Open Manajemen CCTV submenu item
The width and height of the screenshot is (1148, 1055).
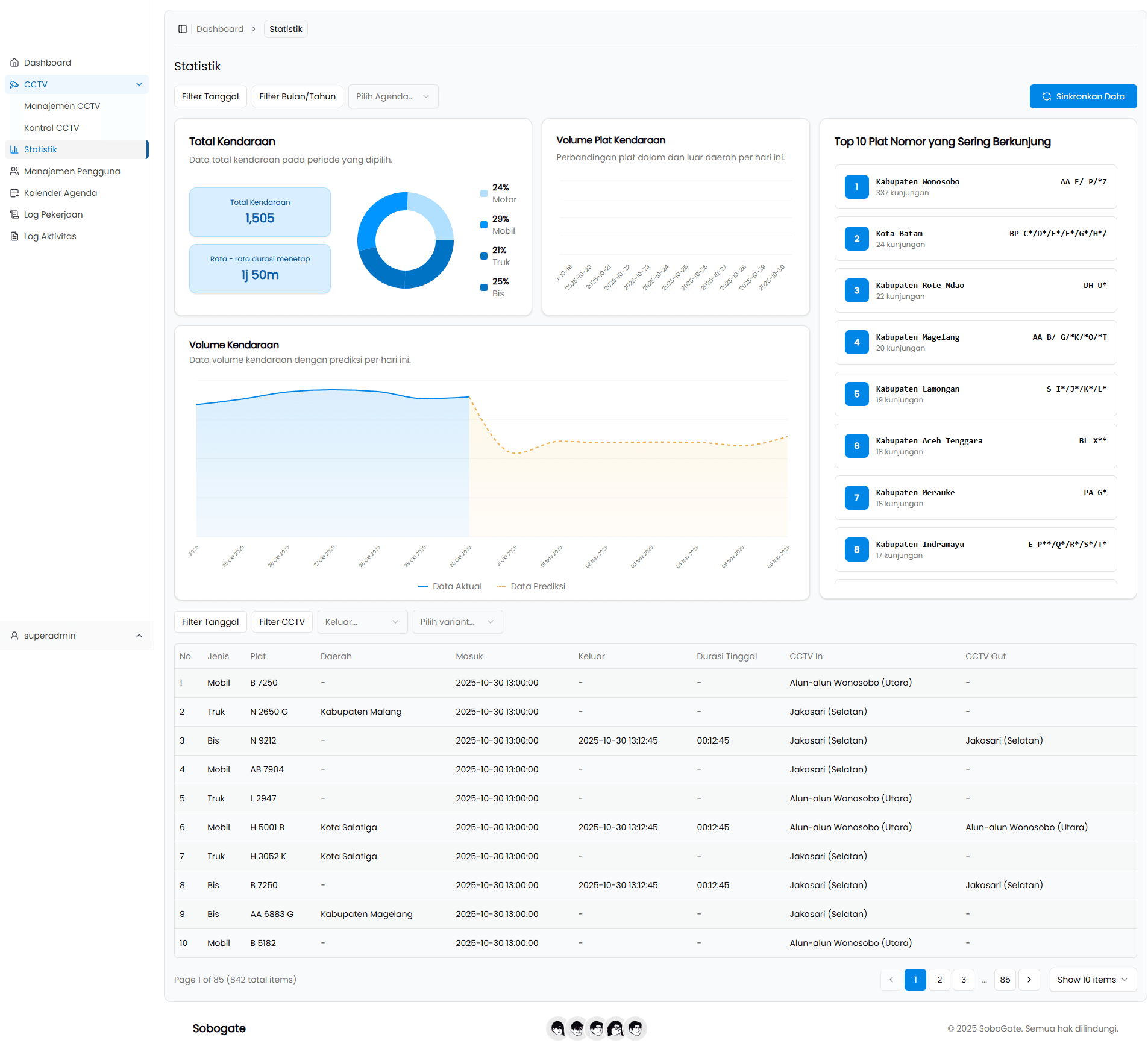point(62,106)
